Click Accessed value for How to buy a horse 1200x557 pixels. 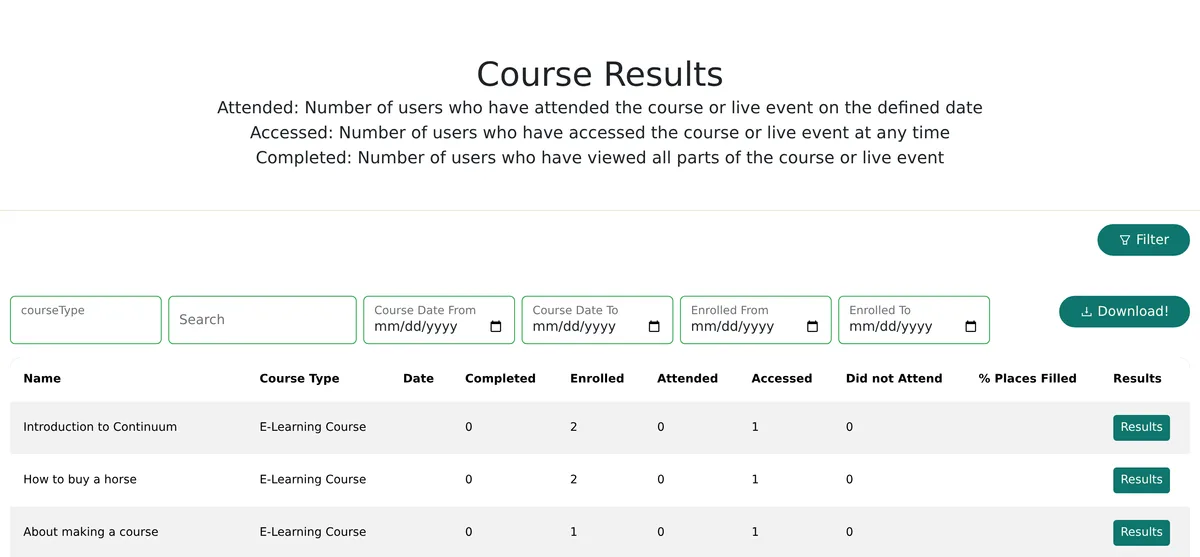755,480
